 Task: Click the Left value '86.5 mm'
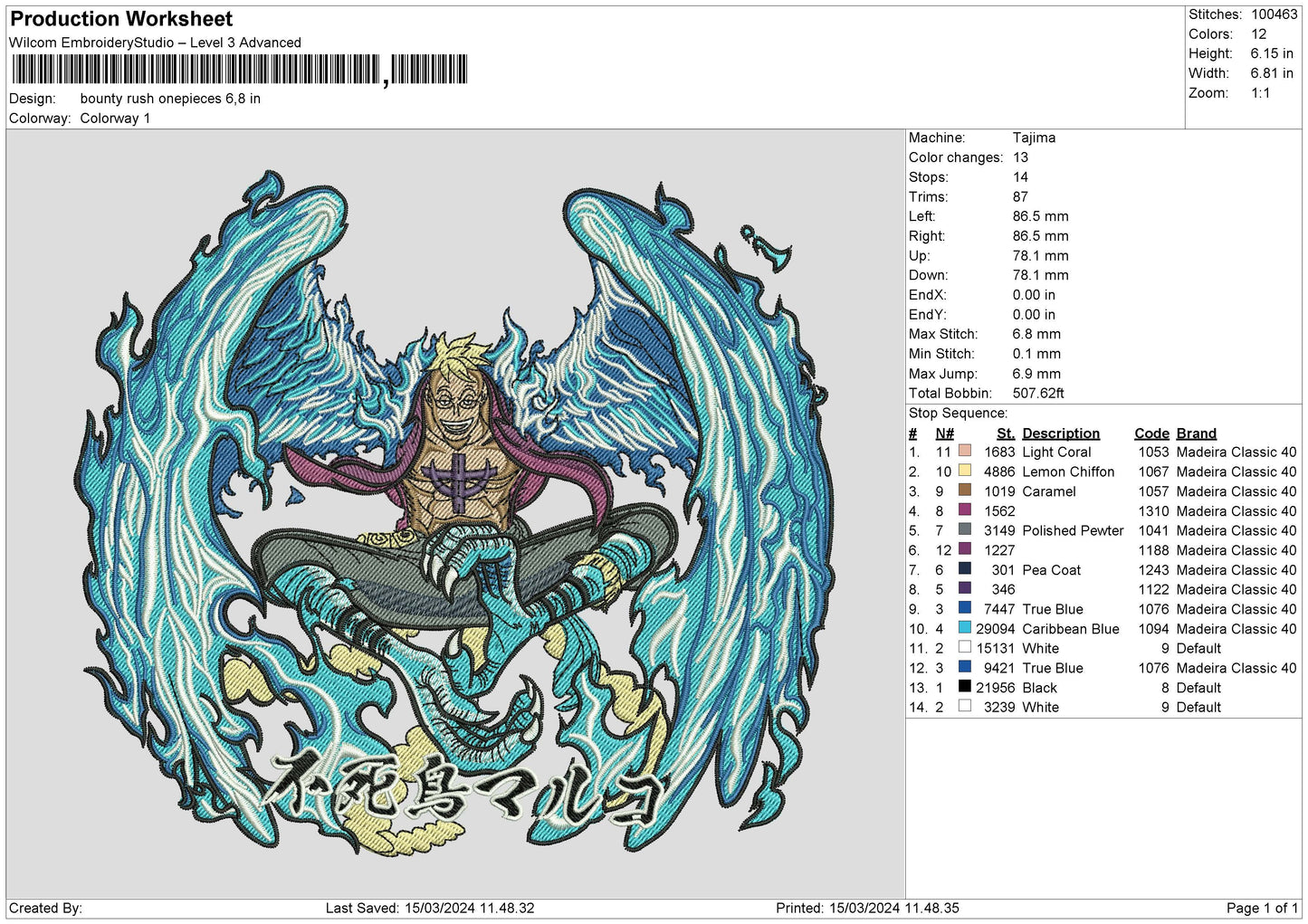point(1040,216)
